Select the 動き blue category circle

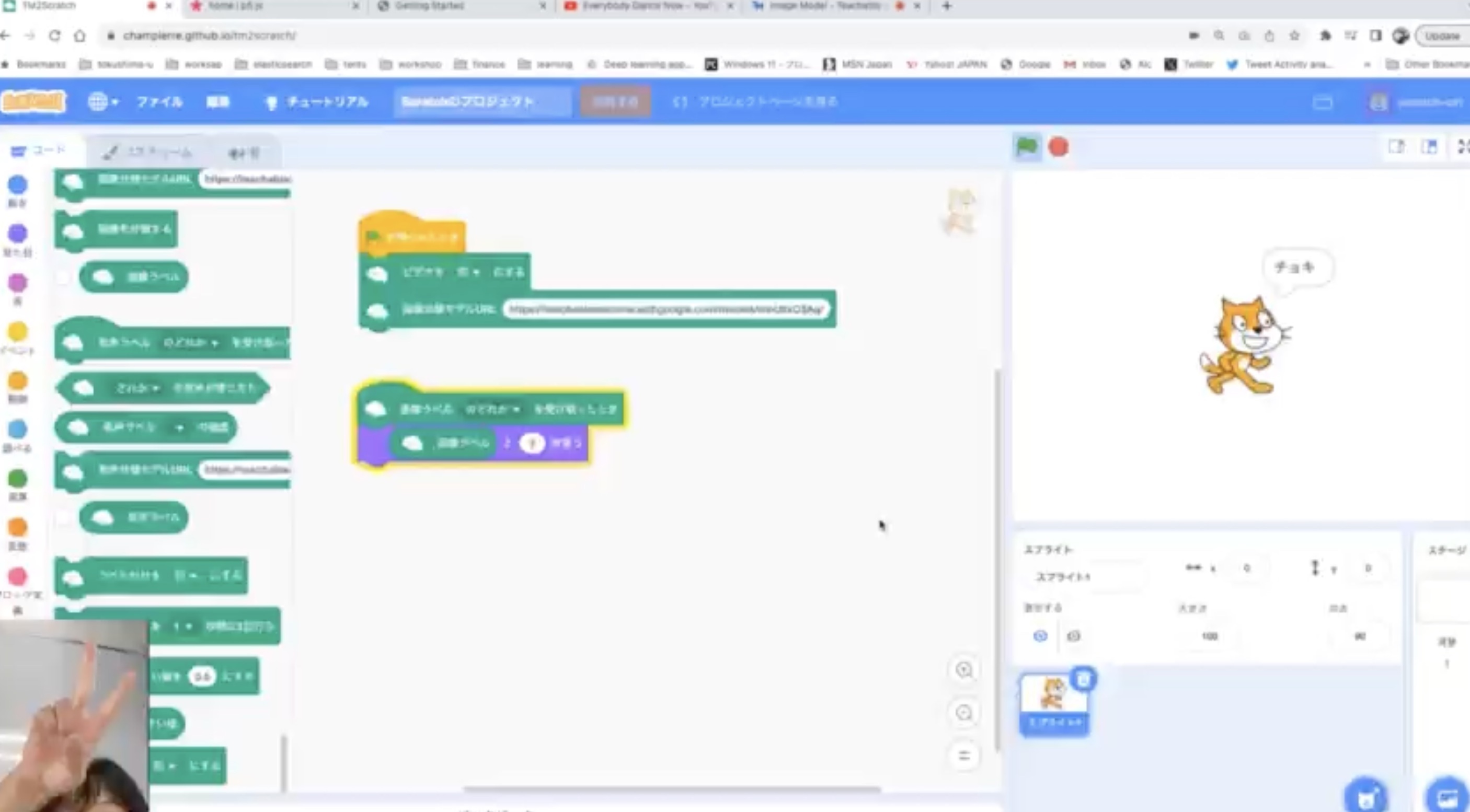tap(18, 185)
